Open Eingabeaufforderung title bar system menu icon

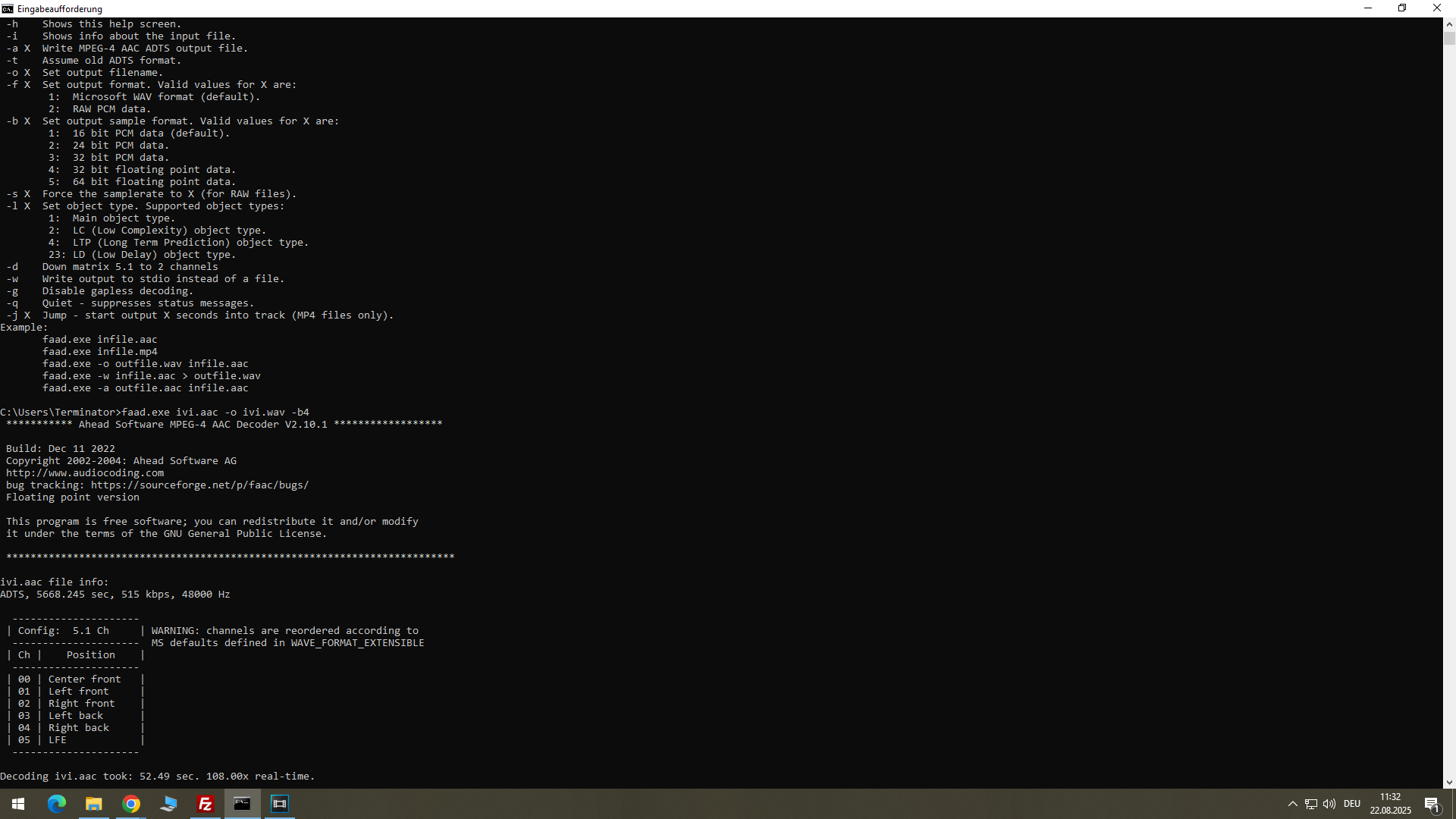[8, 8]
